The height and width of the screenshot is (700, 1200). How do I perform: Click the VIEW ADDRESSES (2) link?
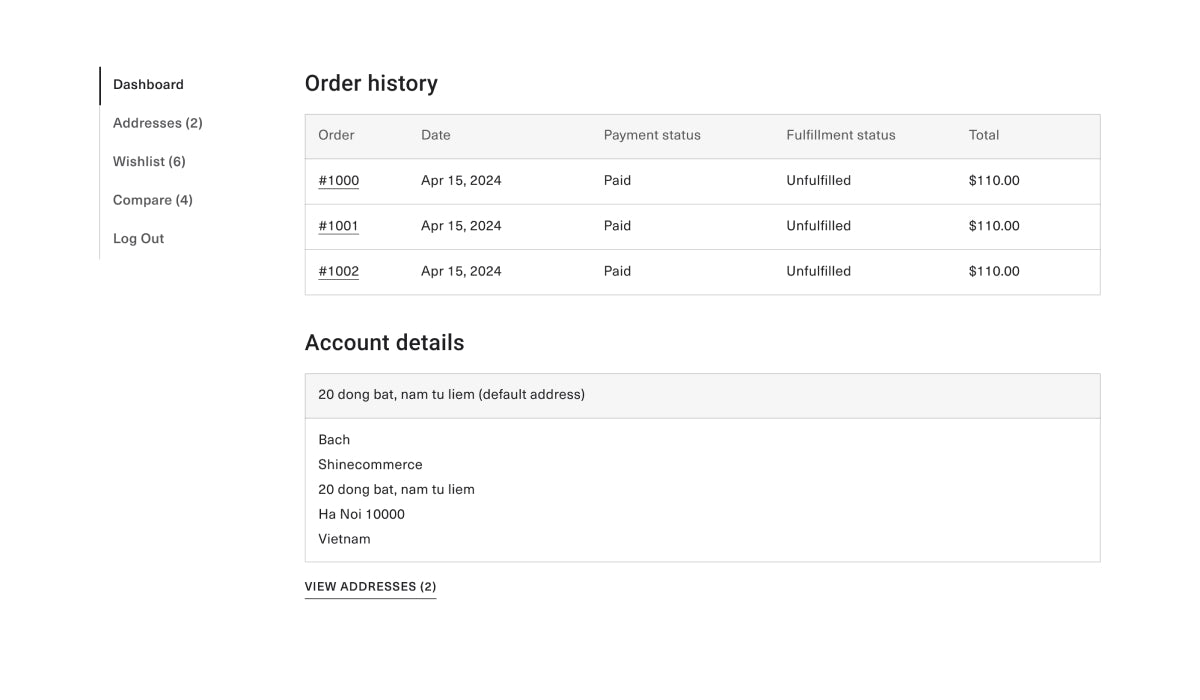click(370, 587)
